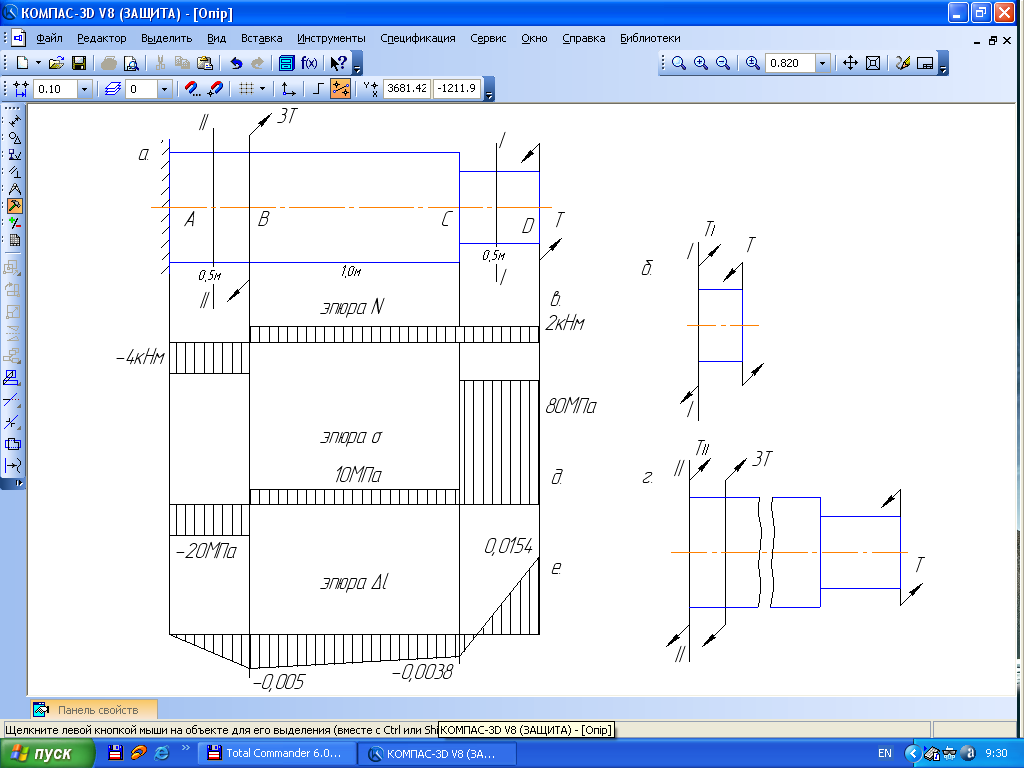Open the Библиотеки menu

[650, 39]
